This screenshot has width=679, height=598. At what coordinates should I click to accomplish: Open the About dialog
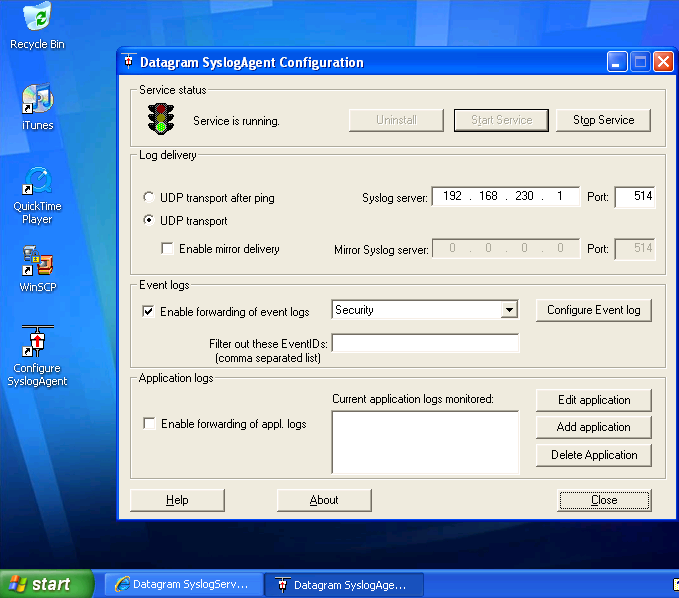pyautogui.click(x=324, y=500)
